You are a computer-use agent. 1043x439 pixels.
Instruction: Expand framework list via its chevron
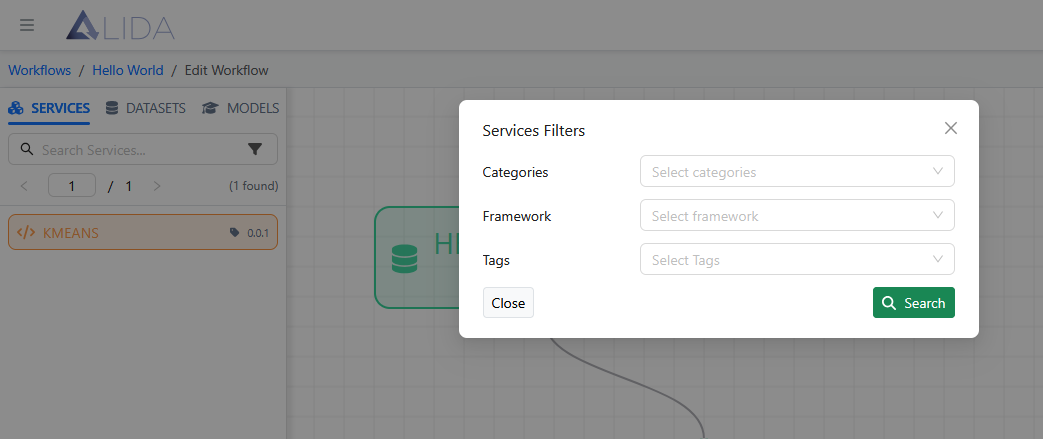click(938, 216)
